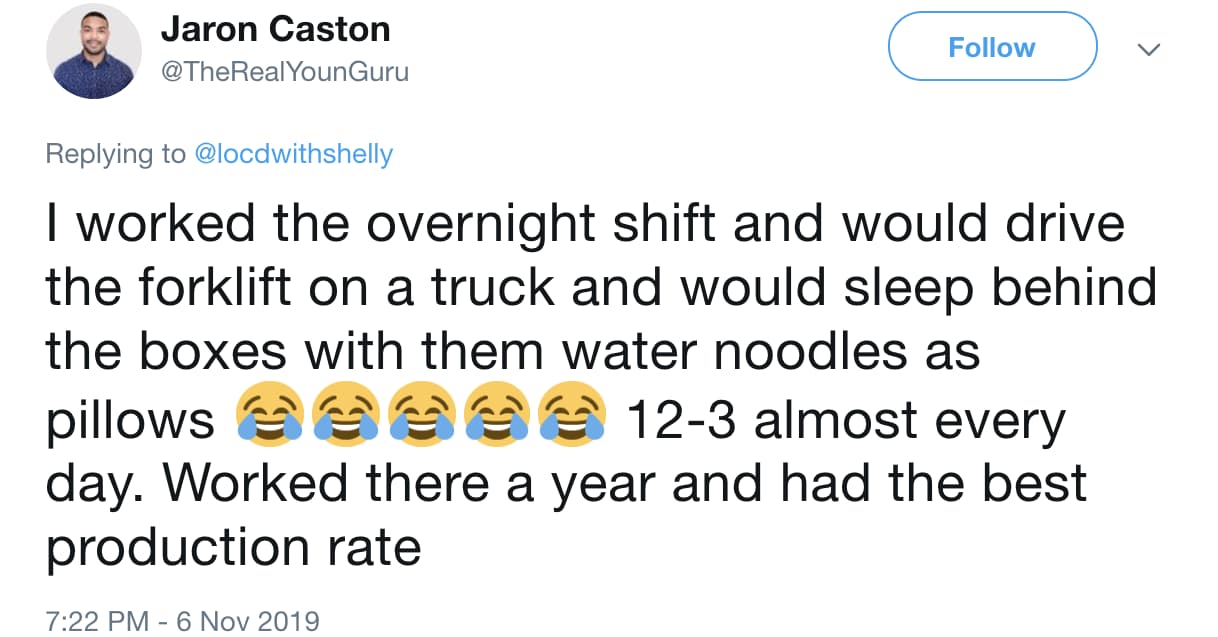Select the last laughing-crying emoji
Image resolution: width=1218 pixels, height=637 pixels.
pos(572,415)
